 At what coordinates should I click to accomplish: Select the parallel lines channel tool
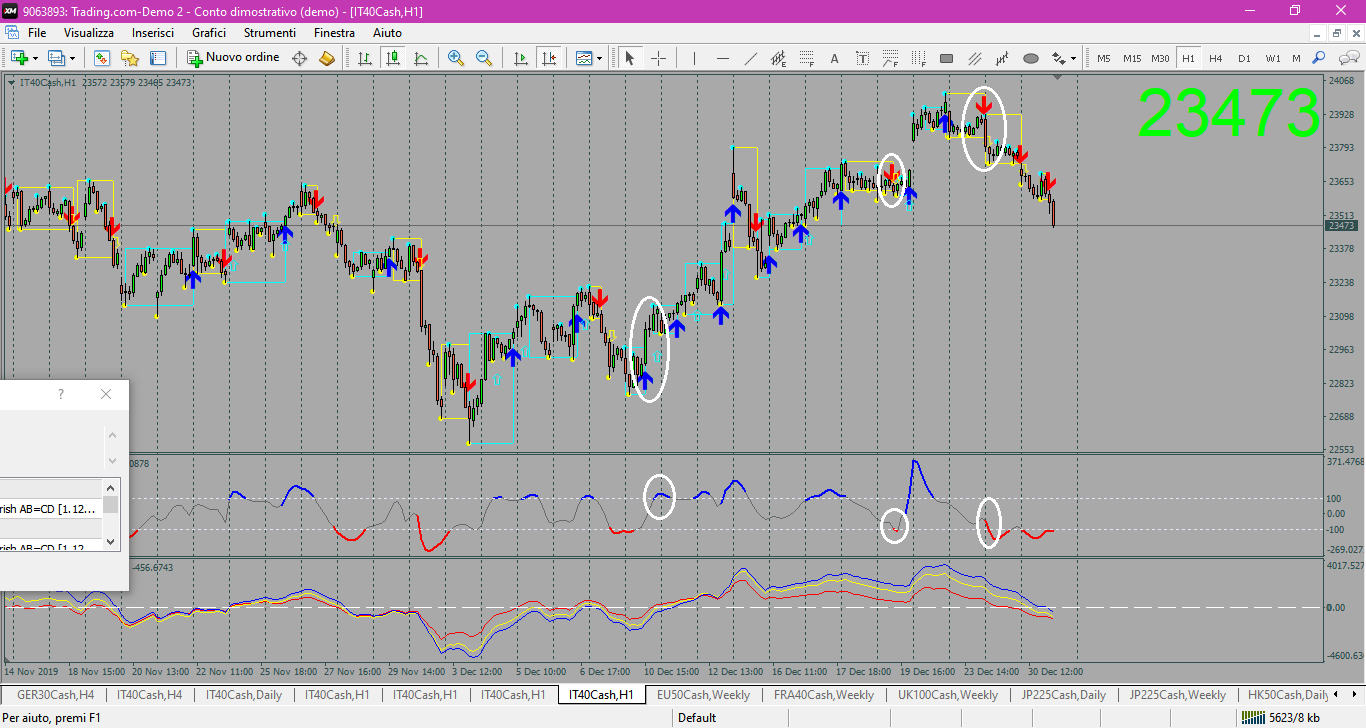tap(975, 58)
